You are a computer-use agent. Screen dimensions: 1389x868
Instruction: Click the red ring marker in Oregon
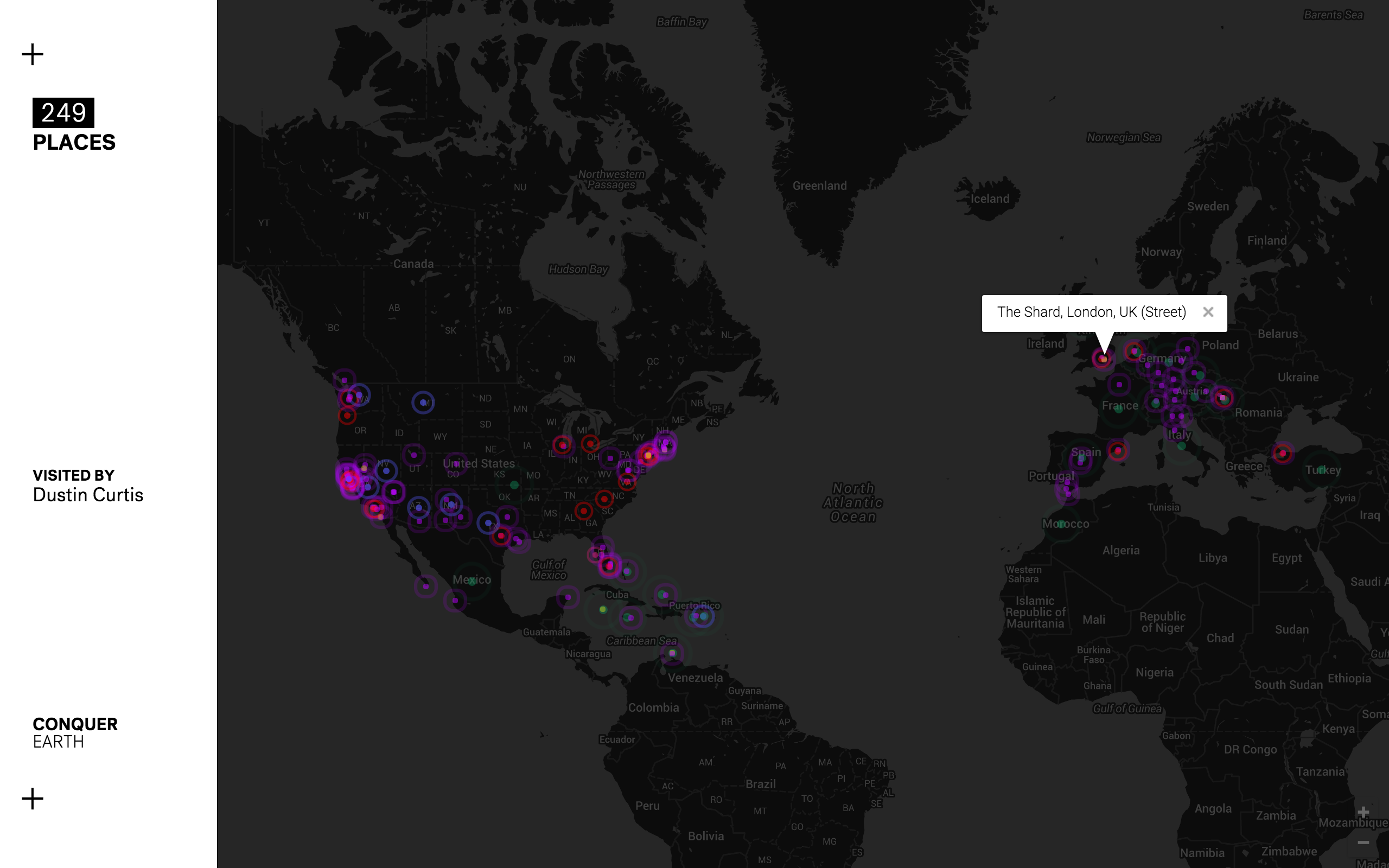click(347, 416)
